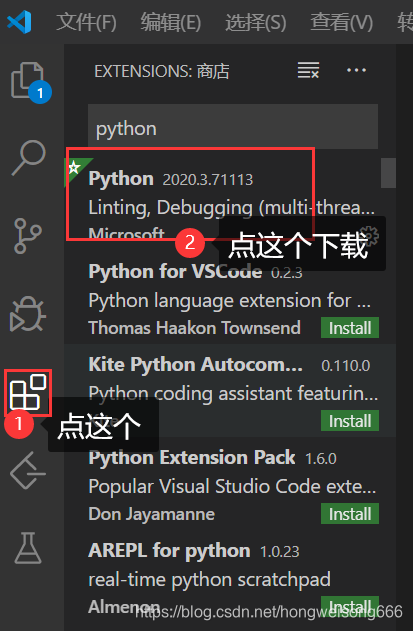413x631 pixels.
Task: Open the Extensions view icon
Action: pos(28,392)
